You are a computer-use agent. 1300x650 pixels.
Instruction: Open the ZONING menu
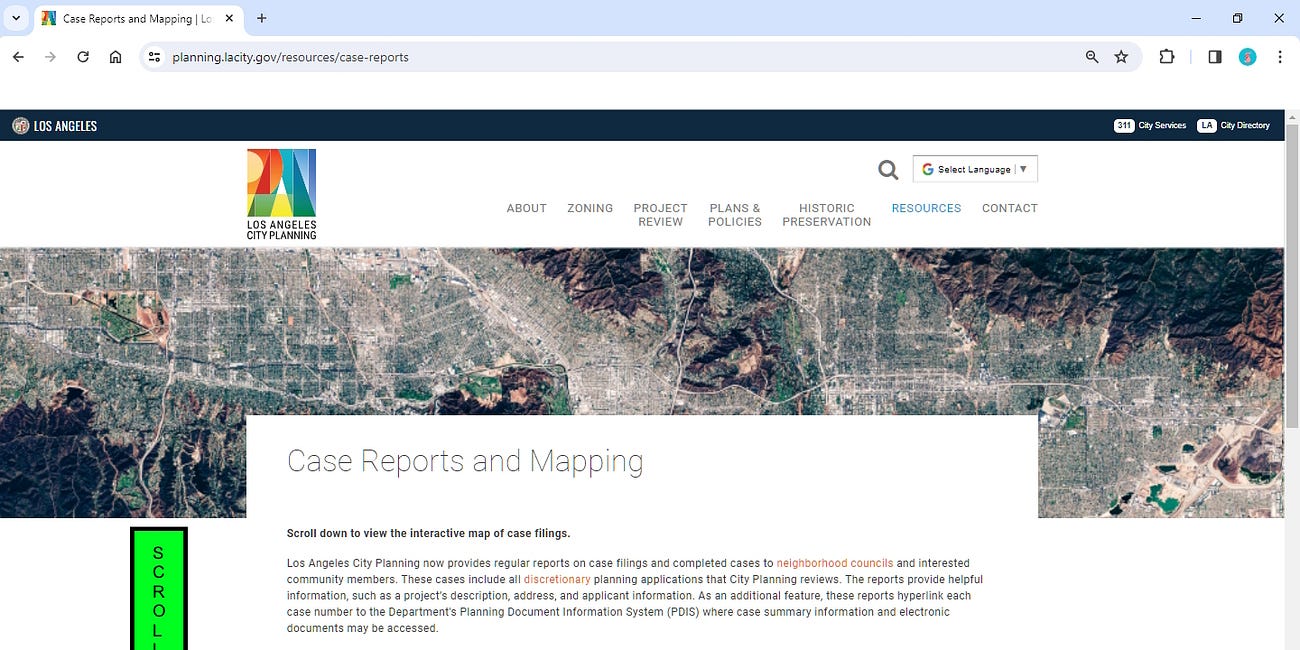[x=590, y=208]
